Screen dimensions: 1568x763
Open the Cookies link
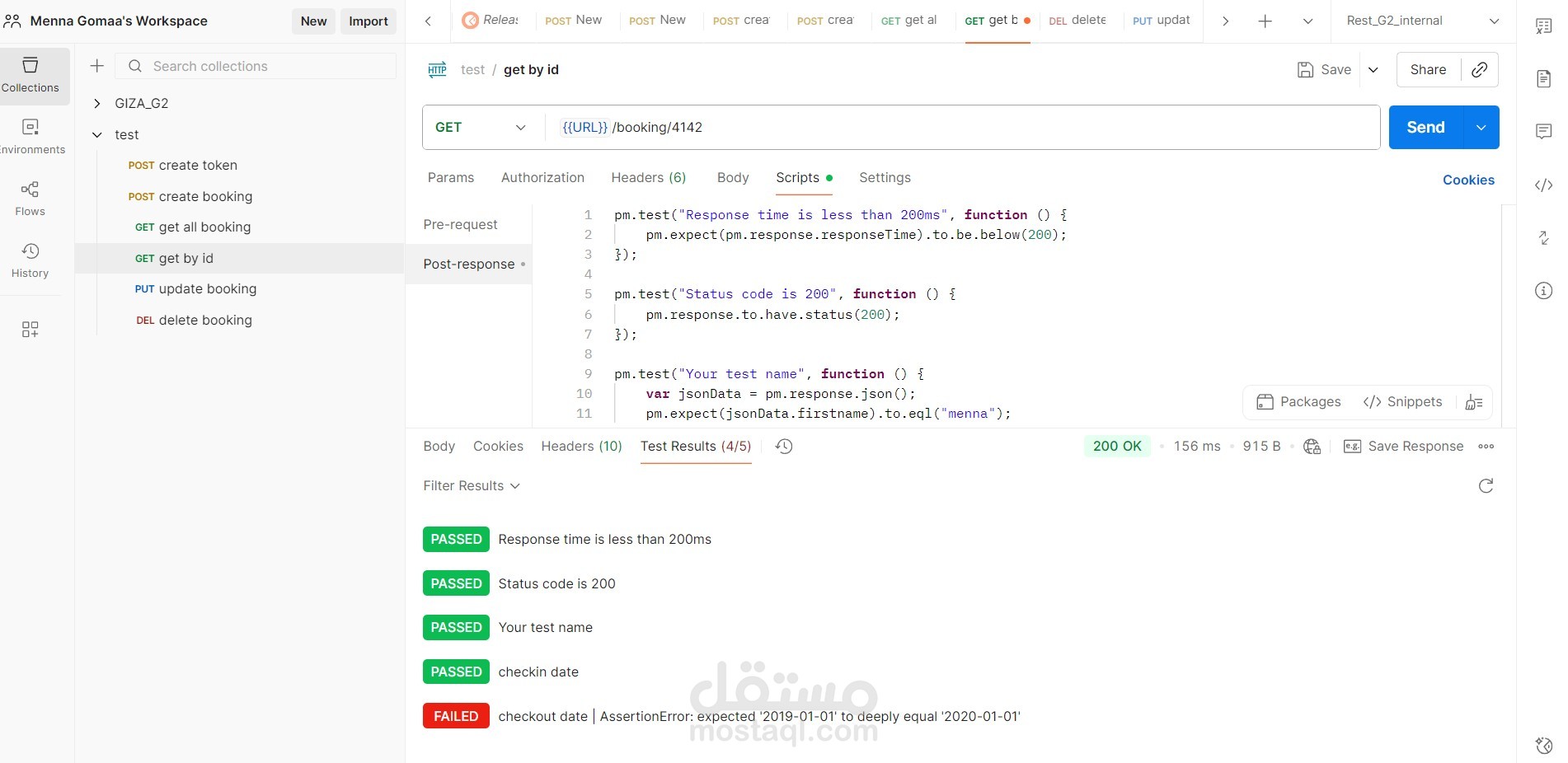point(1468,180)
